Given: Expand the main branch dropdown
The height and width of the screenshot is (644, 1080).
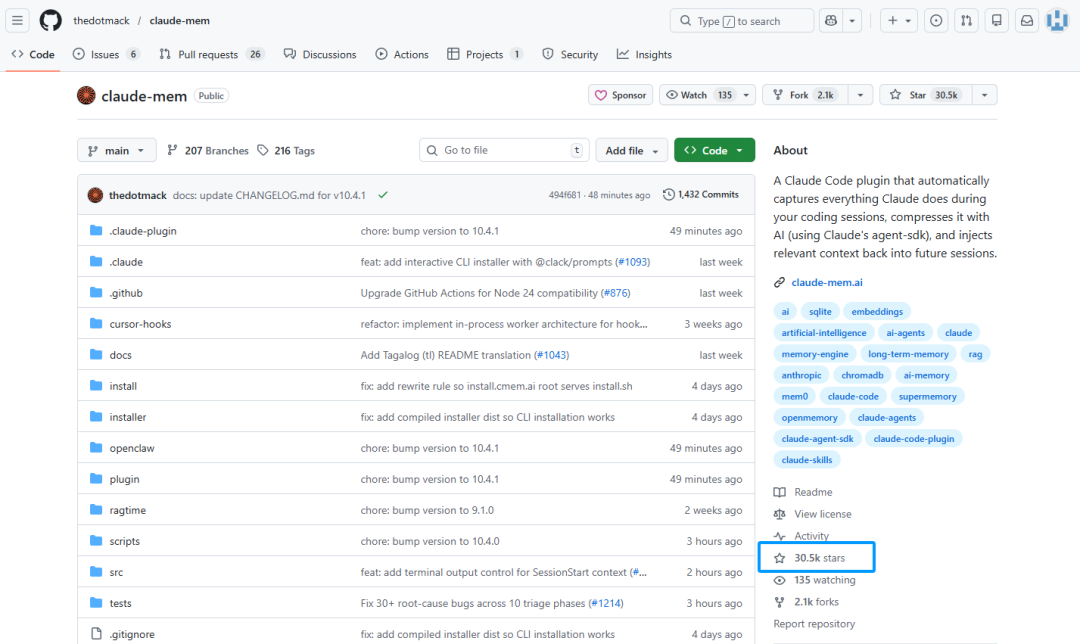Looking at the screenshot, I should coord(117,150).
